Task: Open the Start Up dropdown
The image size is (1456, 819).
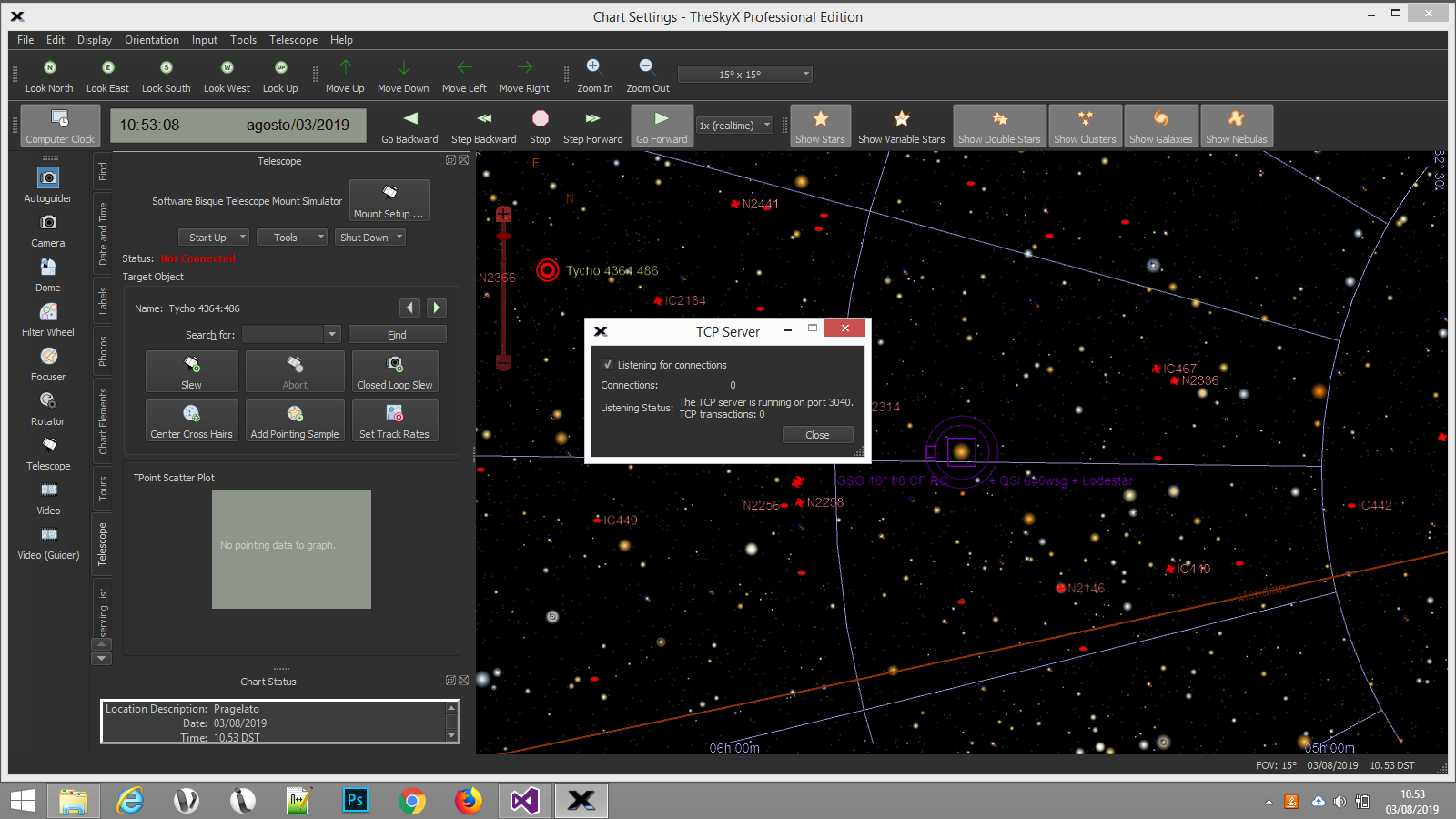Action: [213, 238]
